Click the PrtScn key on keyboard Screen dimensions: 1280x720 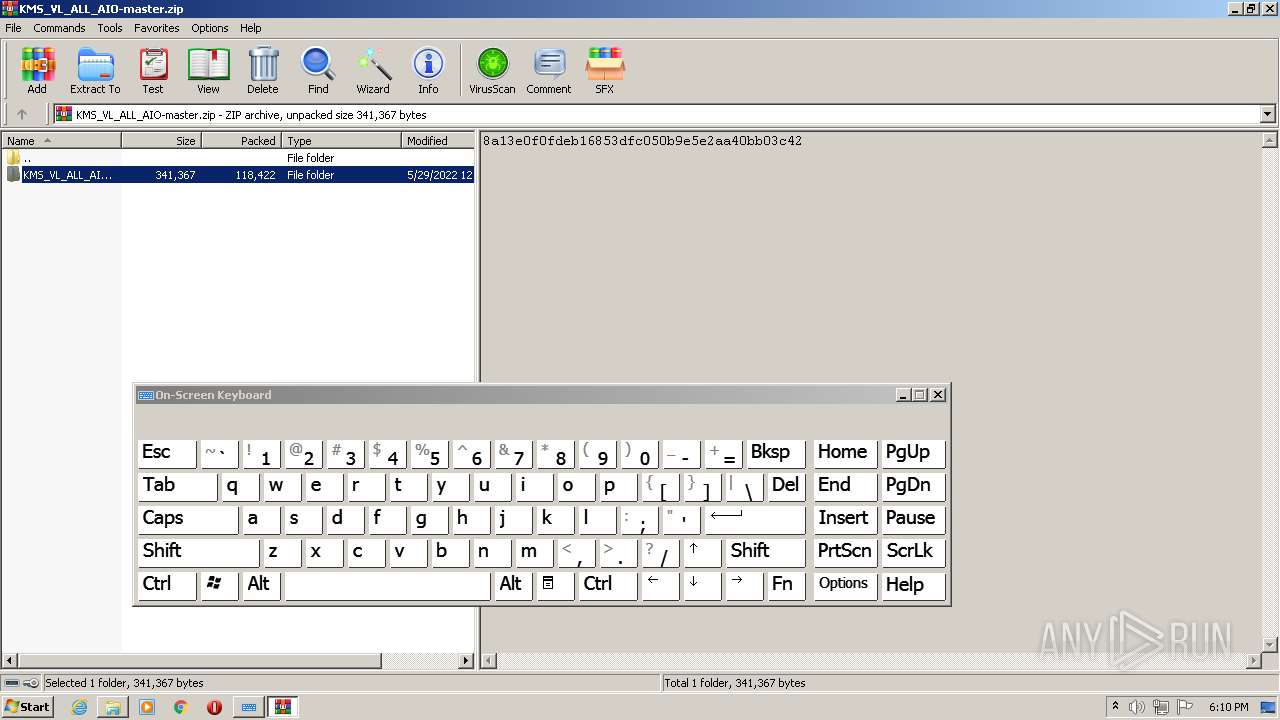coord(845,552)
